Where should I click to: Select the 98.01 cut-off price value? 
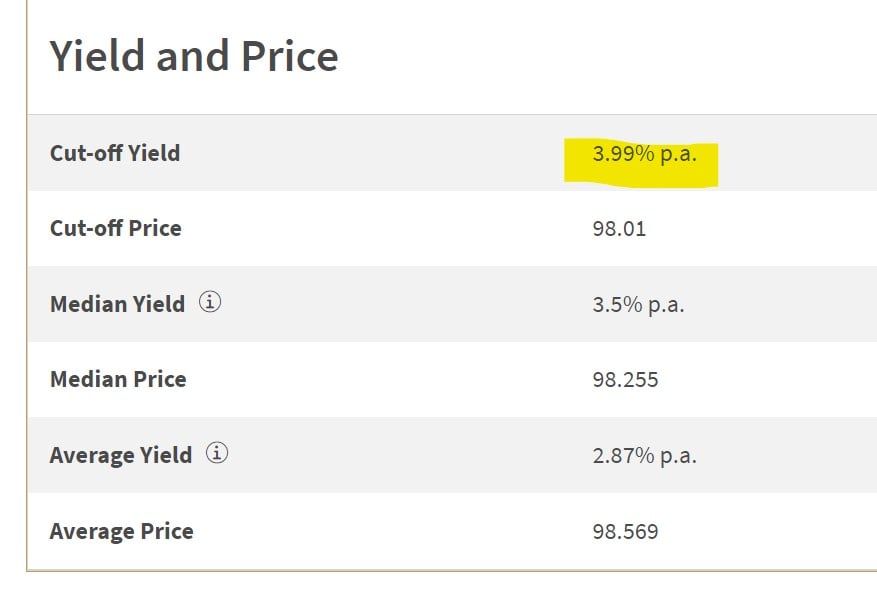[x=619, y=229]
